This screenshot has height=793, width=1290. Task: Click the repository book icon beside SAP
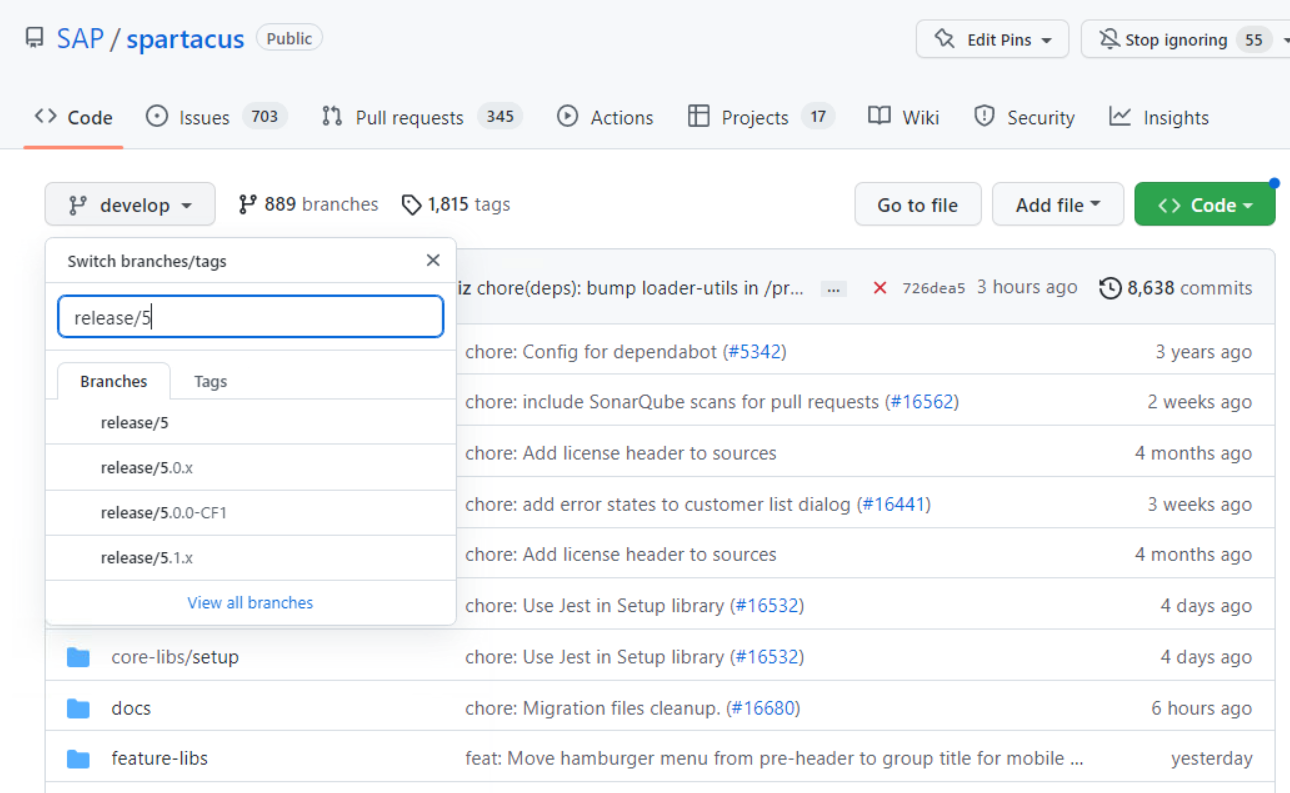pyautogui.click(x=35, y=39)
